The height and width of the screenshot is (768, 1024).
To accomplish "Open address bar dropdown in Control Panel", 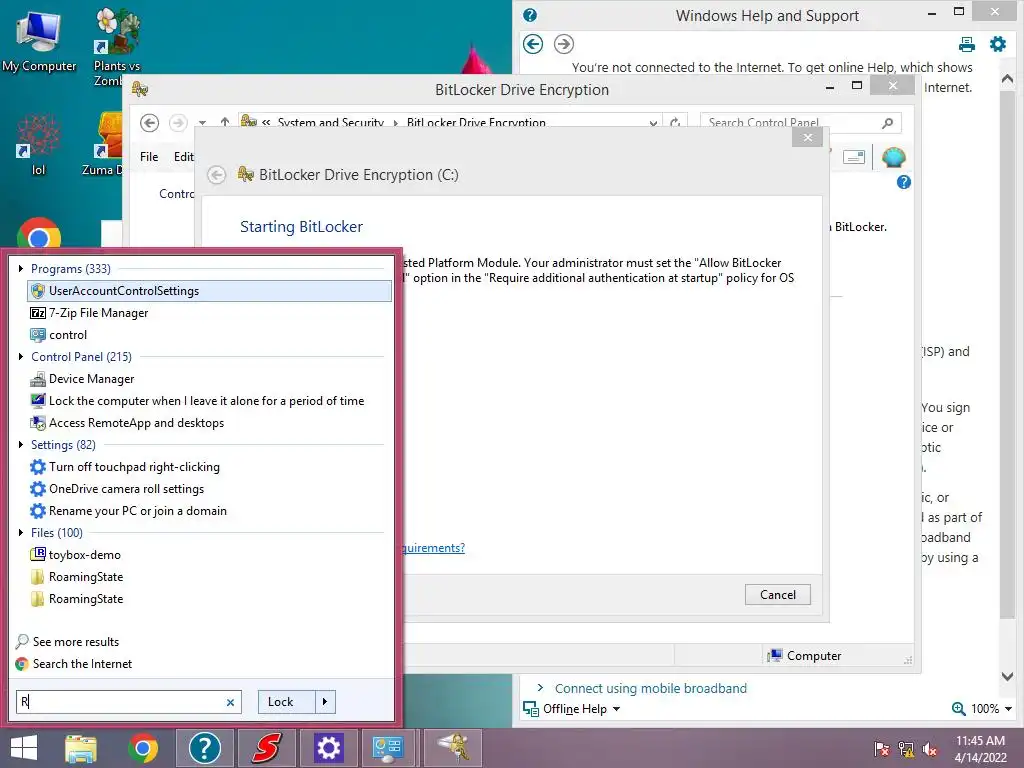I will [652, 123].
